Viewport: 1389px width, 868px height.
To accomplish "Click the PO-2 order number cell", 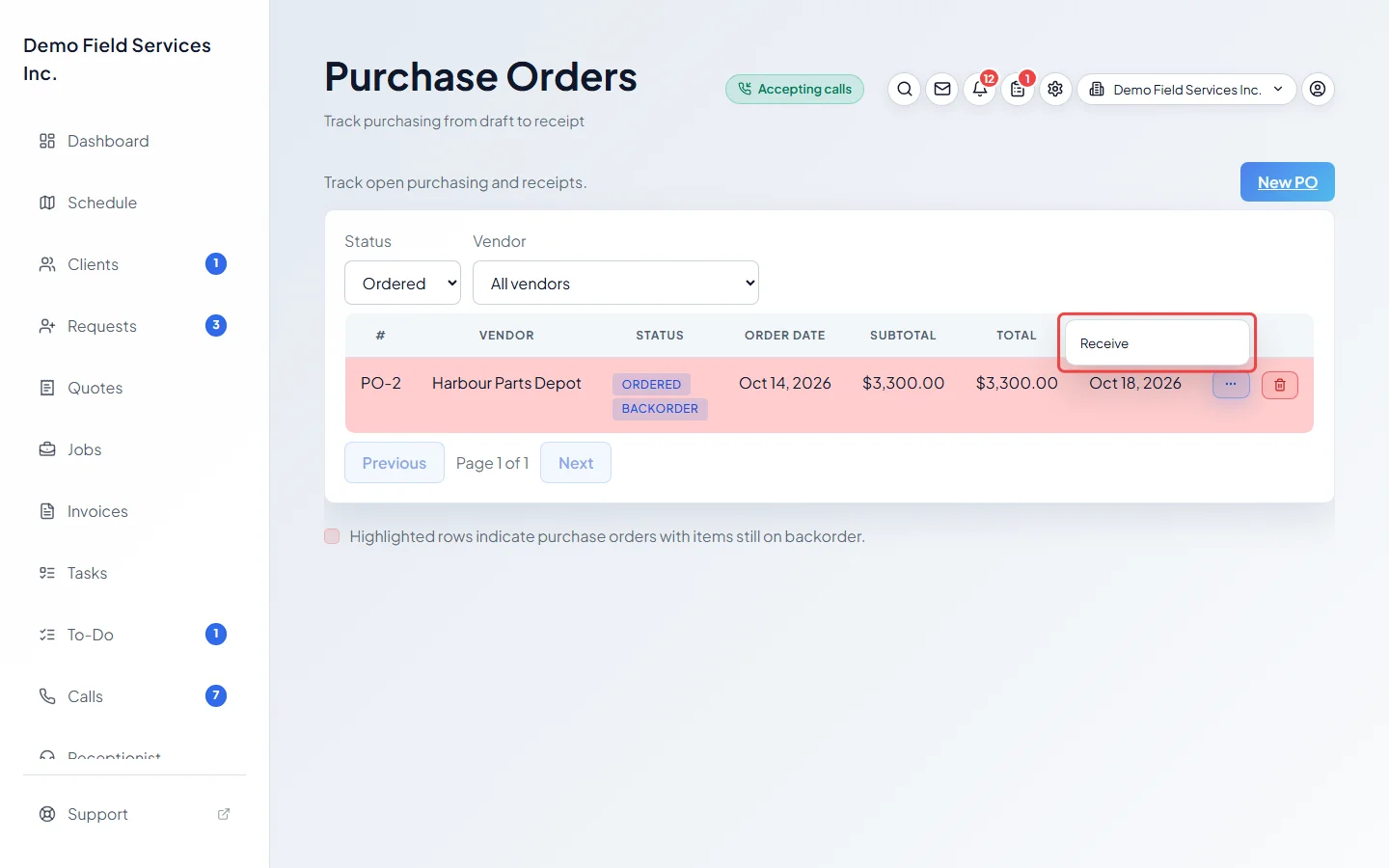I will pyautogui.click(x=381, y=383).
